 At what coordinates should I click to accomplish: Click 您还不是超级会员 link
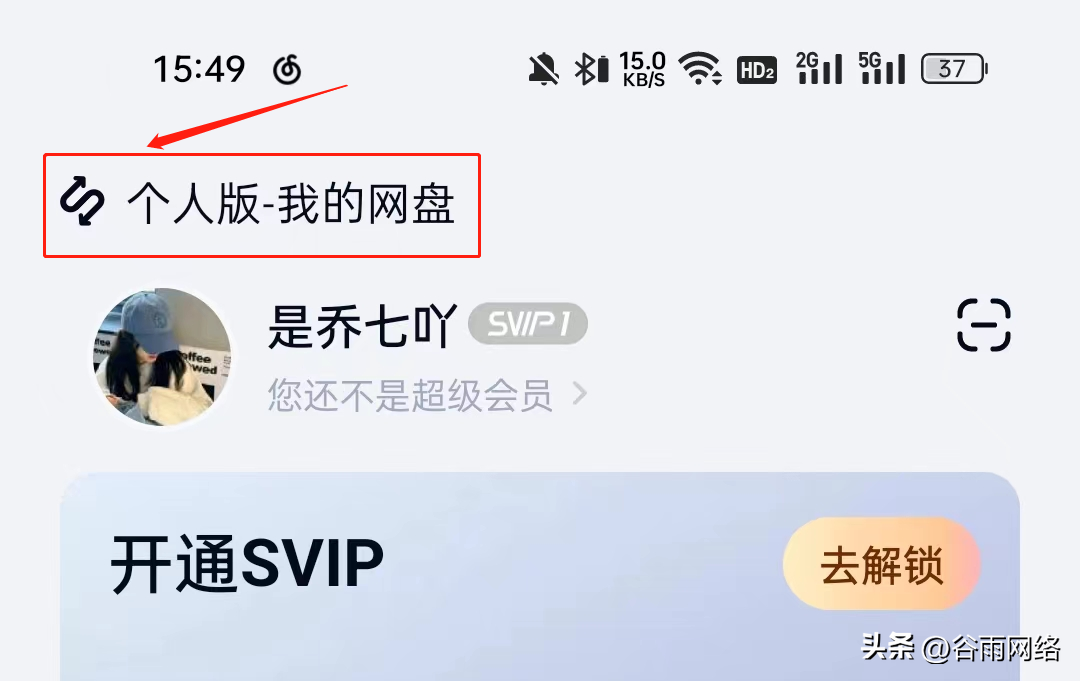click(410, 395)
